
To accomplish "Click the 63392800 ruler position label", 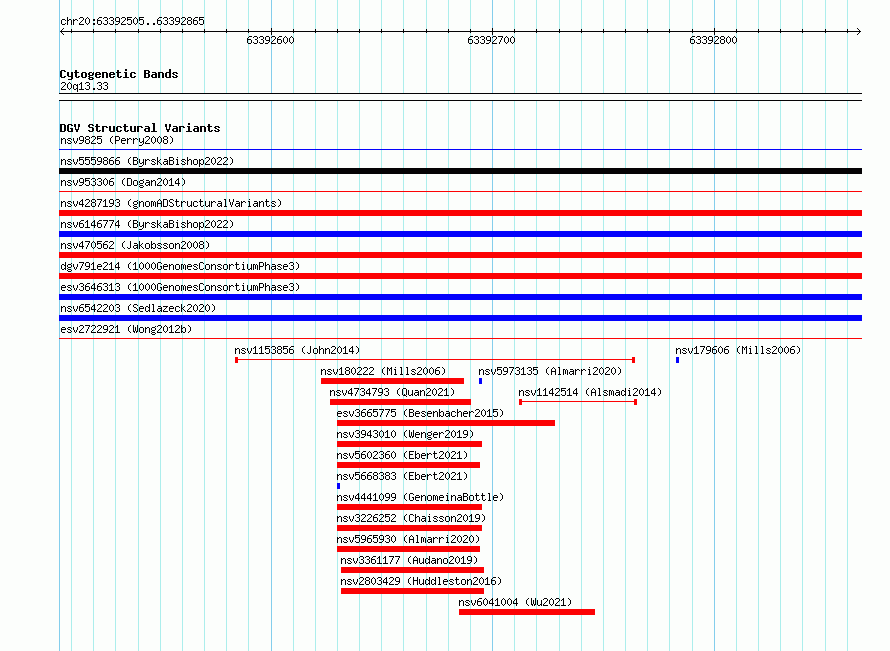I will tap(713, 40).
